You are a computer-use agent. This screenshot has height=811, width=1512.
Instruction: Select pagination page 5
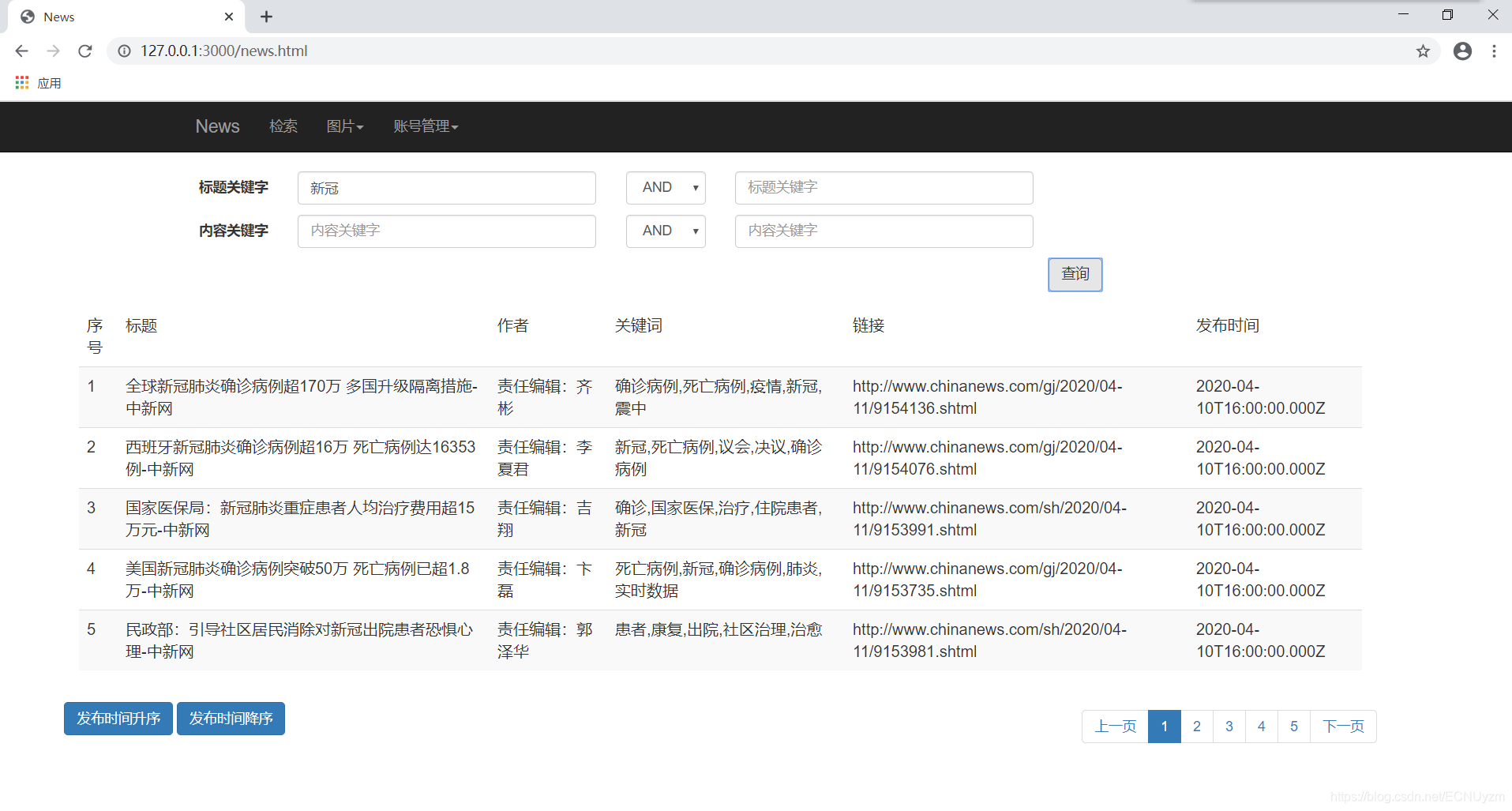[x=1294, y=727]
